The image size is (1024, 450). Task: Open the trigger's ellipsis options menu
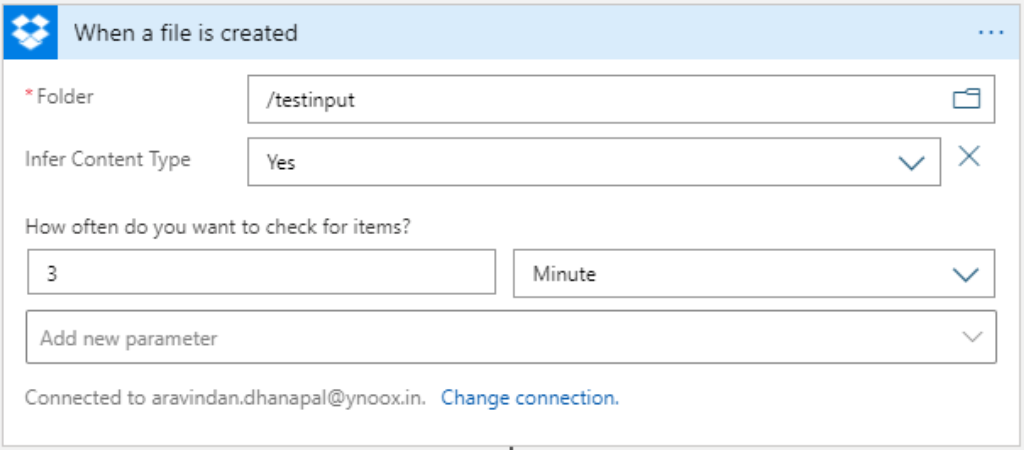[990, 33]
